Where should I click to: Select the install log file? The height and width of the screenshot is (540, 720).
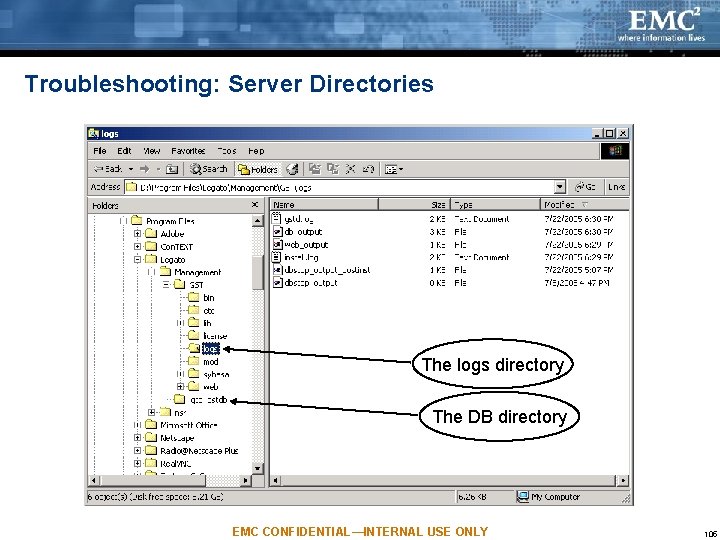click(x=295, y=257)
